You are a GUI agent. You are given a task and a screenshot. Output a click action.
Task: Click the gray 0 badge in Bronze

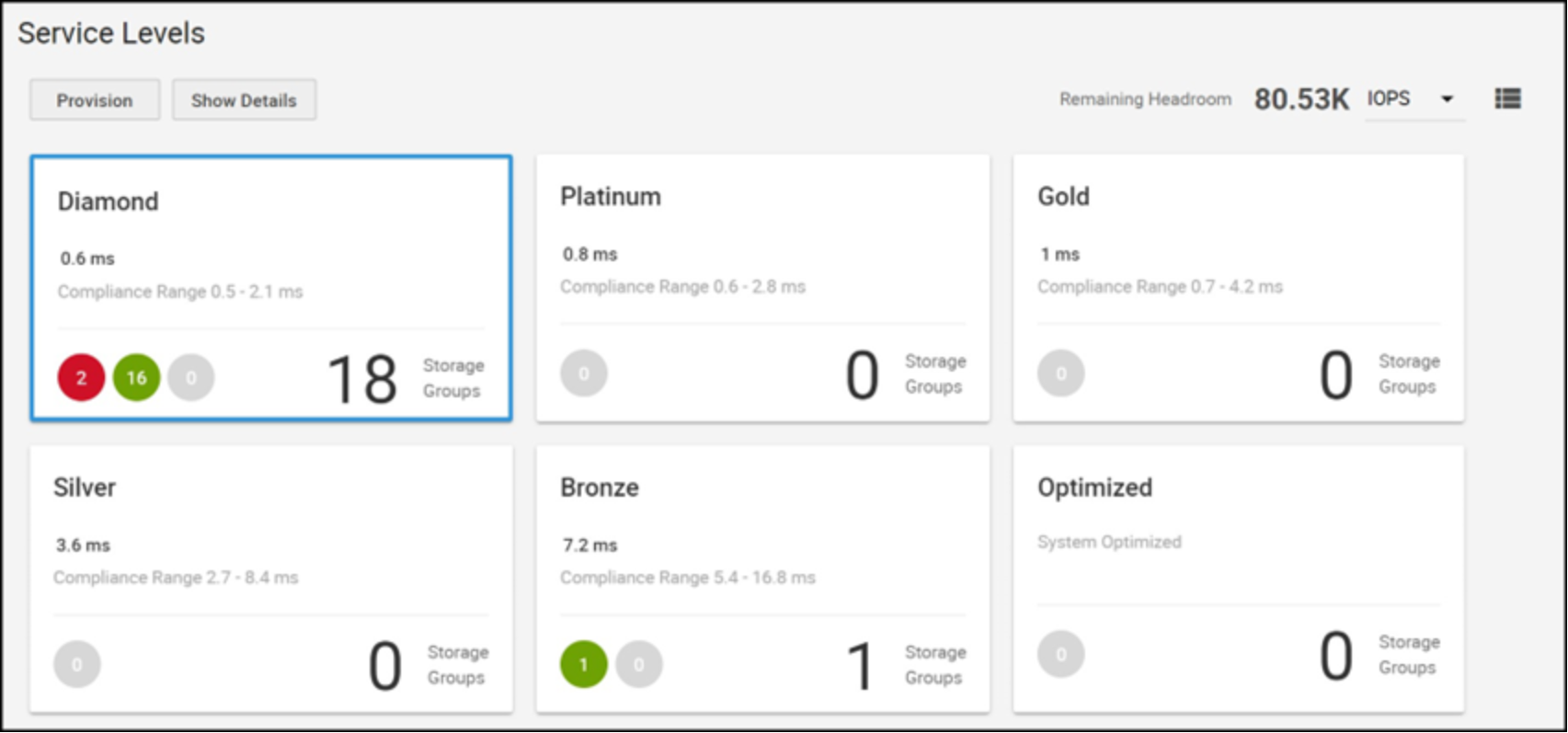[x=639, y=664]
